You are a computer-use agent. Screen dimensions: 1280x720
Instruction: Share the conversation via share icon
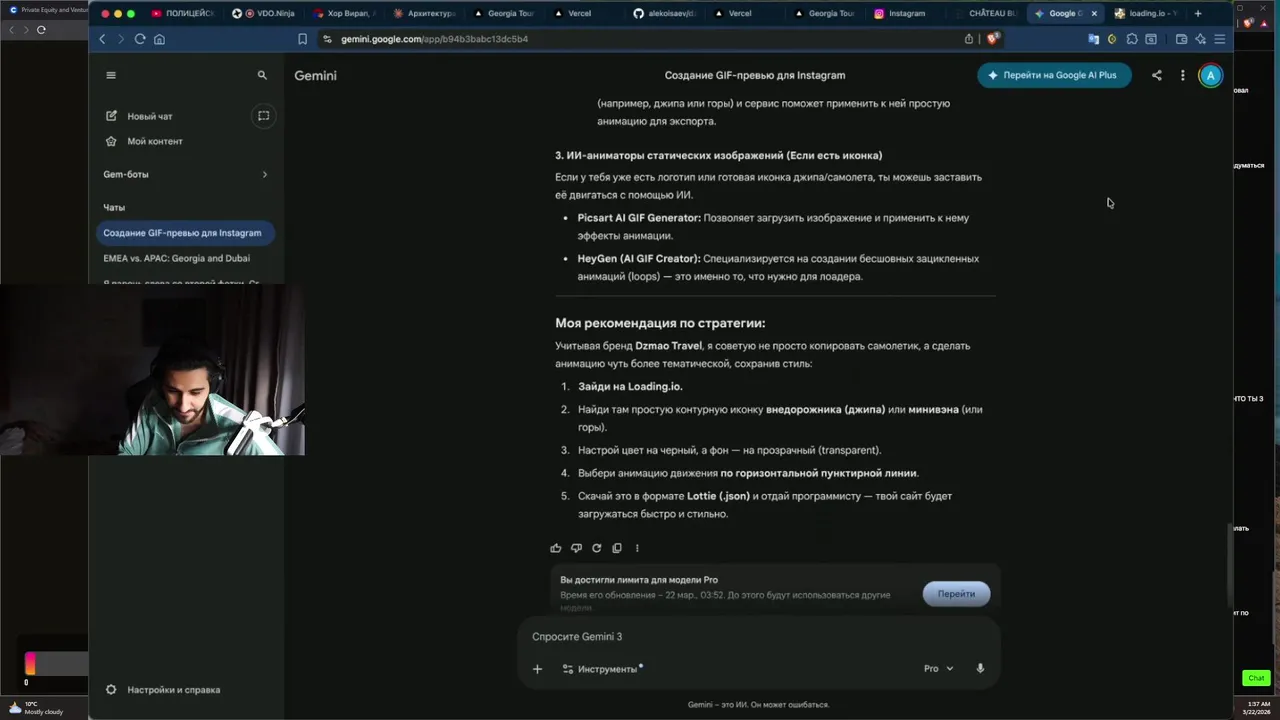1157,75
